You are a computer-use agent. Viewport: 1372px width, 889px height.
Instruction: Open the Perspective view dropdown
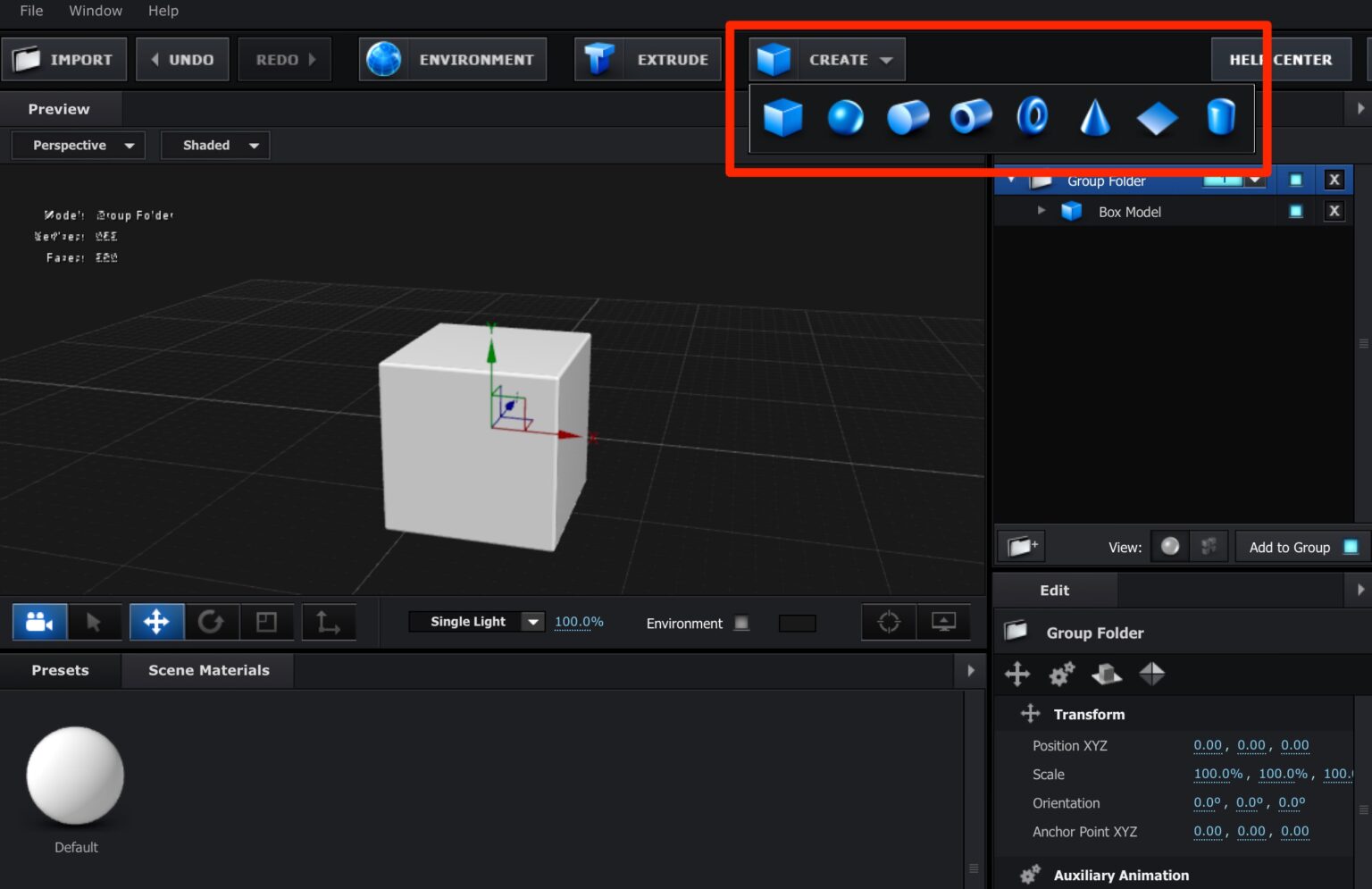point(78,145)
